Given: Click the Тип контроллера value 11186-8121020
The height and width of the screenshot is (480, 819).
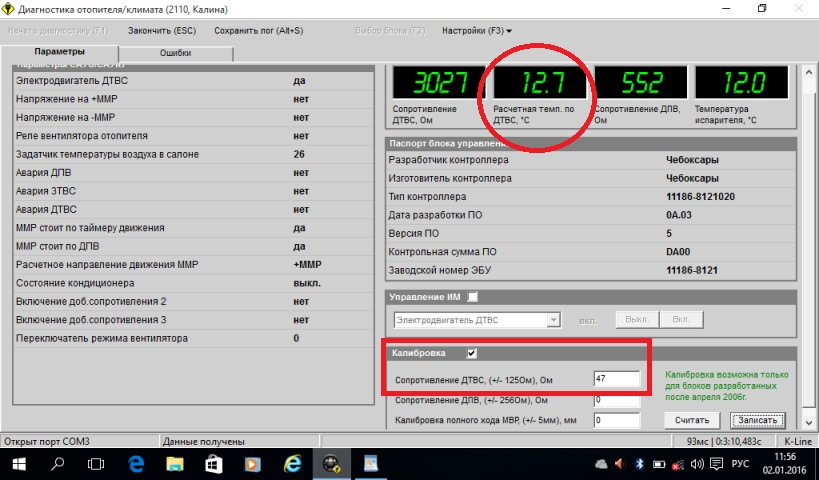Looking at the screenshot, I should click(x=700, y=197).
